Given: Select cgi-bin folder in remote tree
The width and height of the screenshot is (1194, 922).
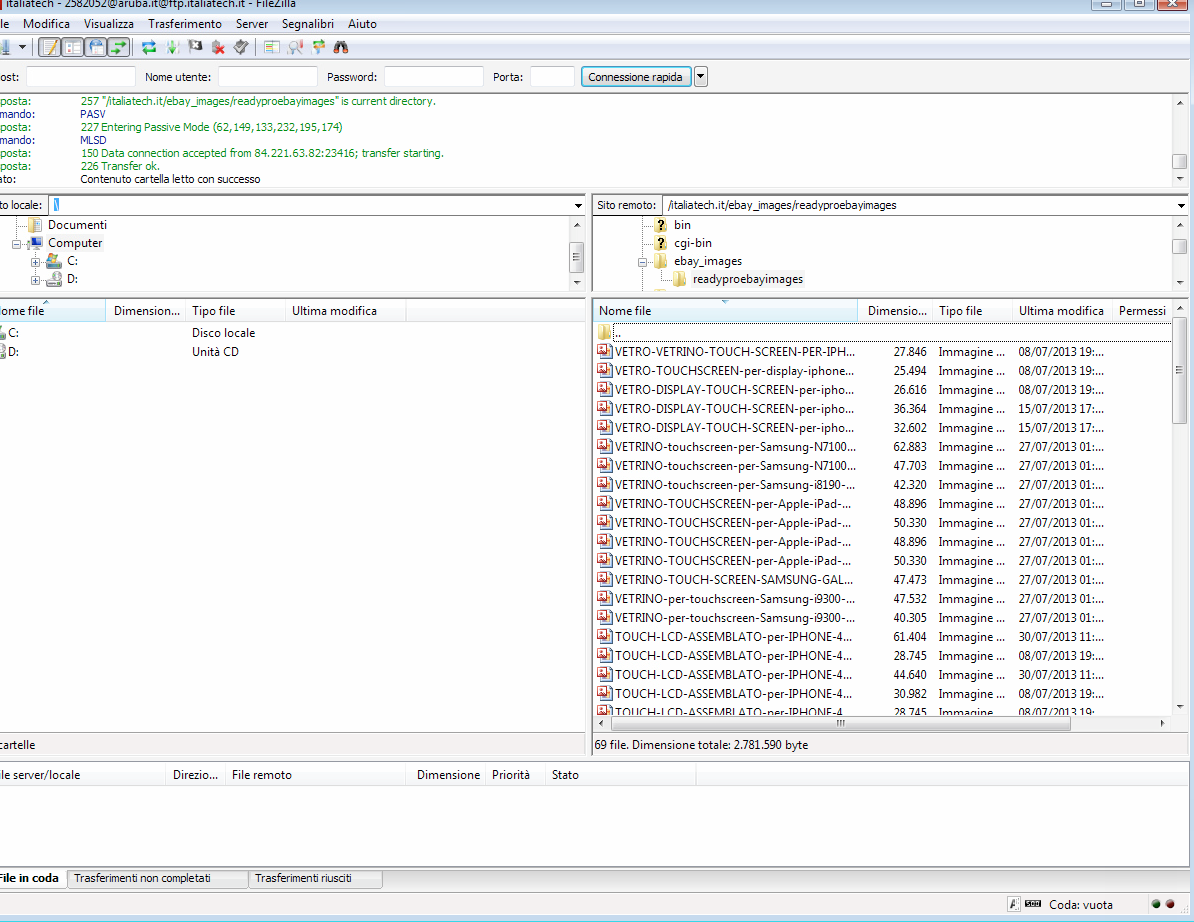Looking at the screenshot, I should coord(693,243).
